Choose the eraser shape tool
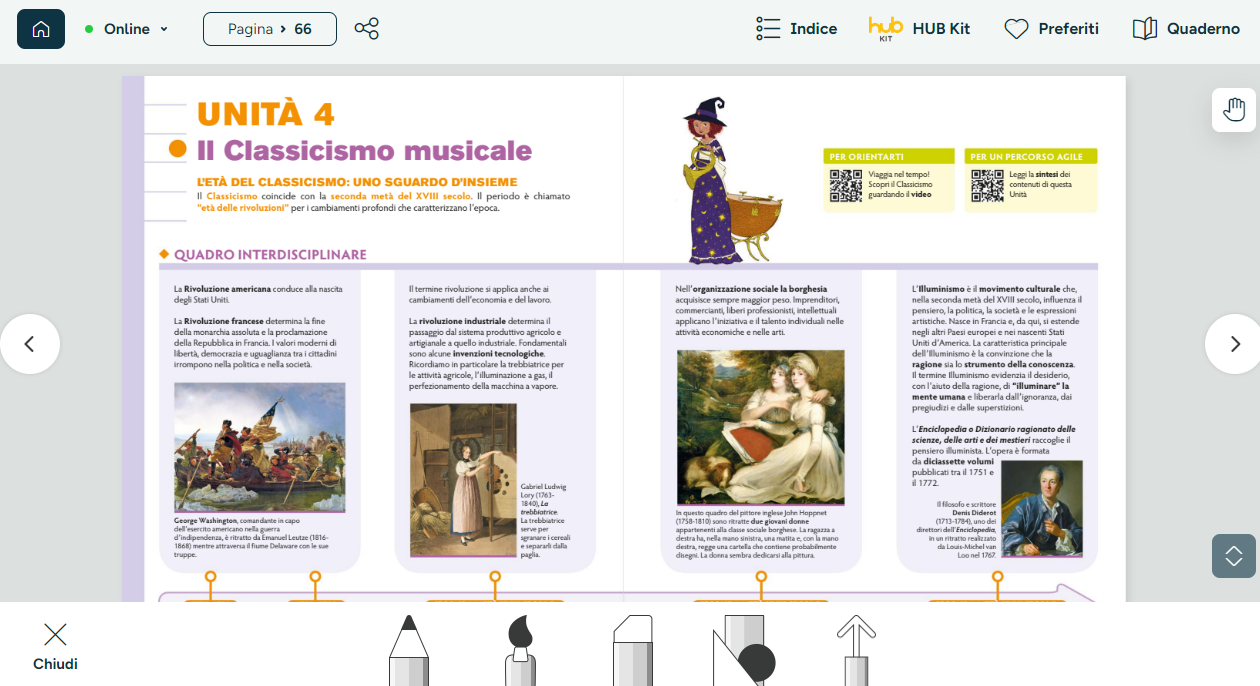 point(744,650)
